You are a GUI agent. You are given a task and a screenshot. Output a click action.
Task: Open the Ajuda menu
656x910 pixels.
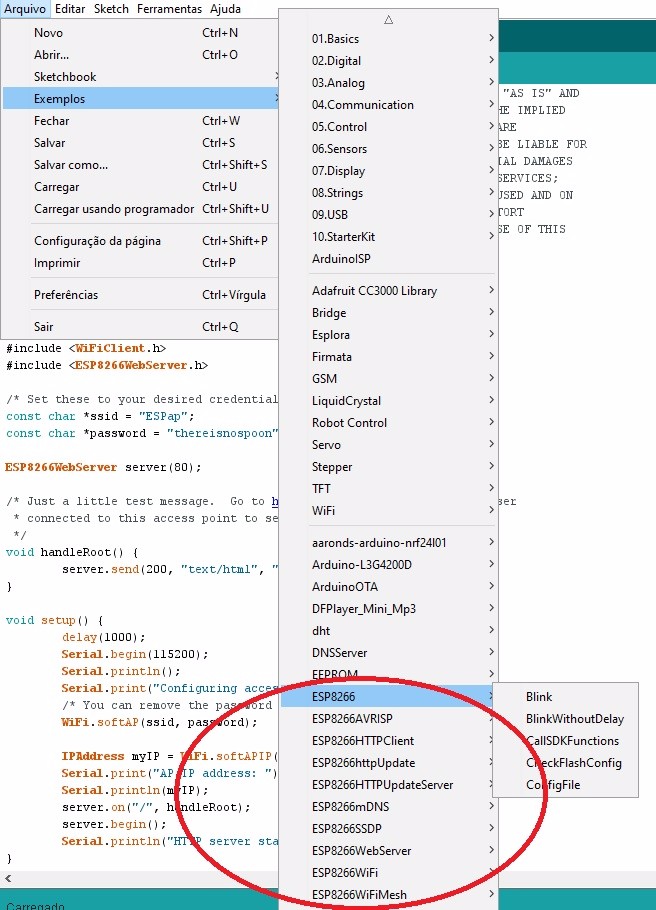tap(225, 9)
